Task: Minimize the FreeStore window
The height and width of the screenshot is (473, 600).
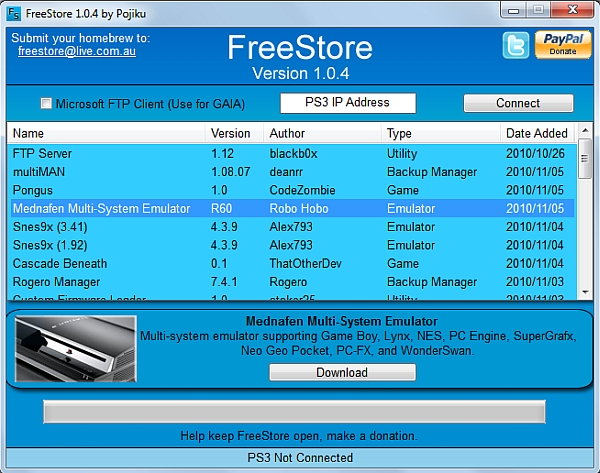Action: [x=514, y=11]
